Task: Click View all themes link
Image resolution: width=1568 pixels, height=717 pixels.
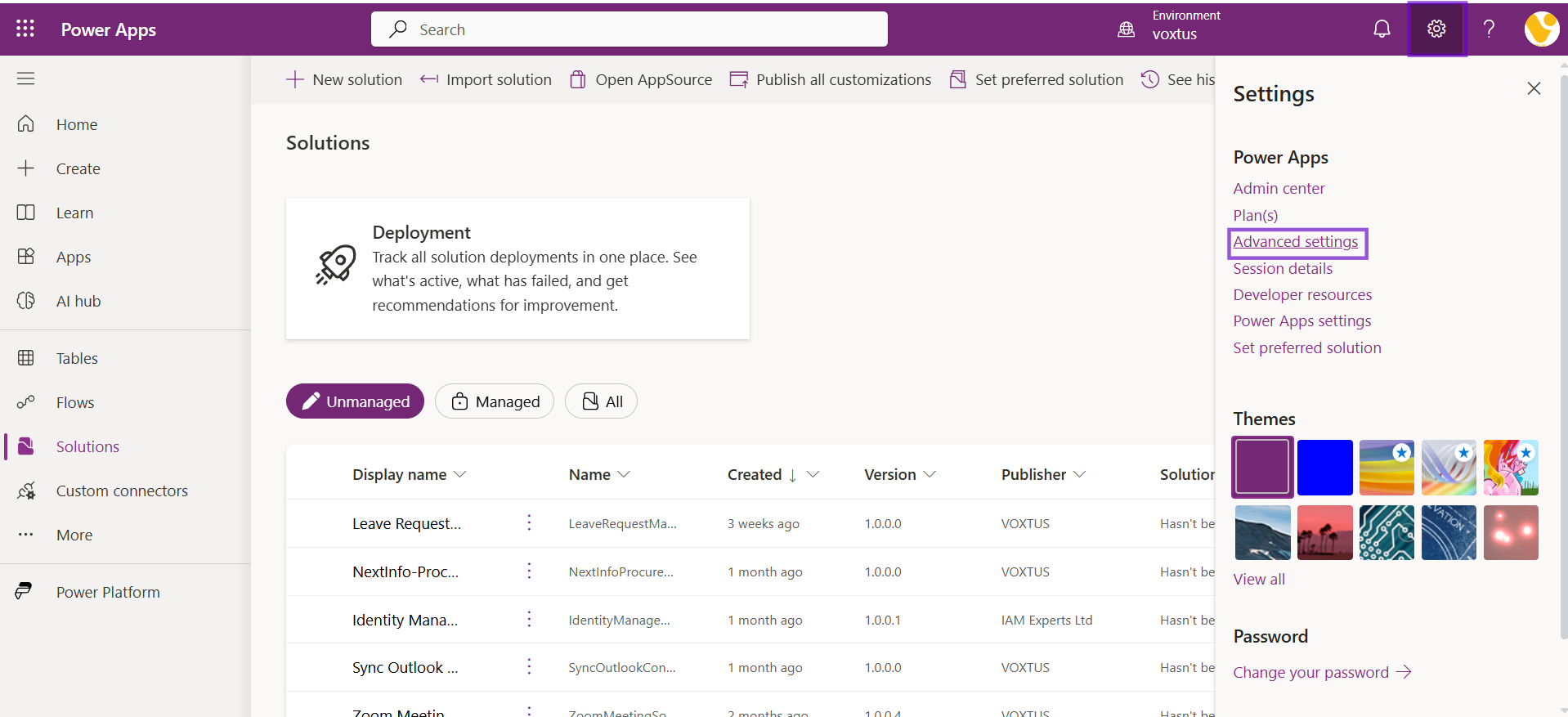Action: 1259,579
